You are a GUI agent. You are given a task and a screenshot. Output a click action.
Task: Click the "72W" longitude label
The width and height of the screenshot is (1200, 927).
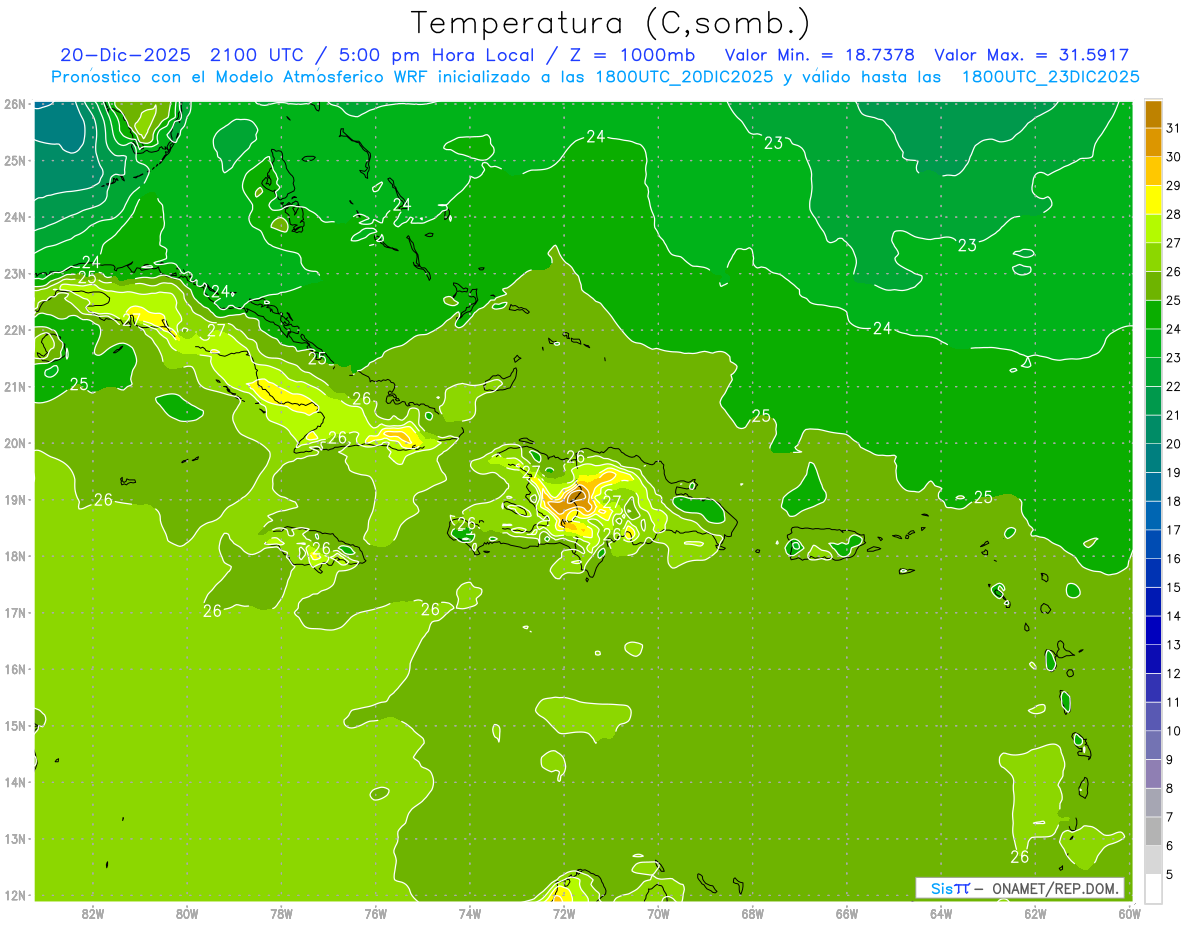point(564,913)
